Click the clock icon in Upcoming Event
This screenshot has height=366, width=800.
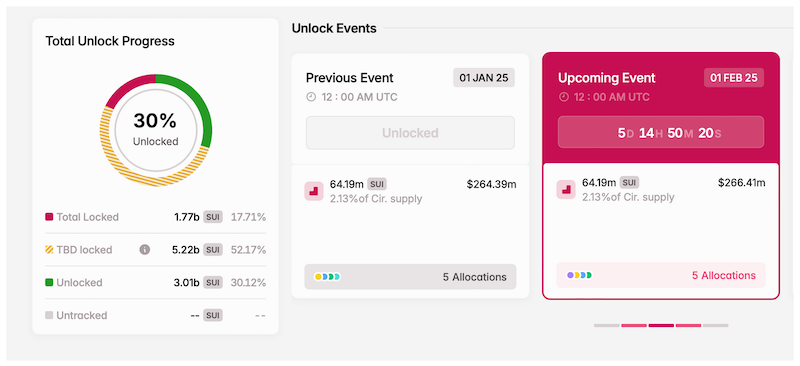point(564,97)
